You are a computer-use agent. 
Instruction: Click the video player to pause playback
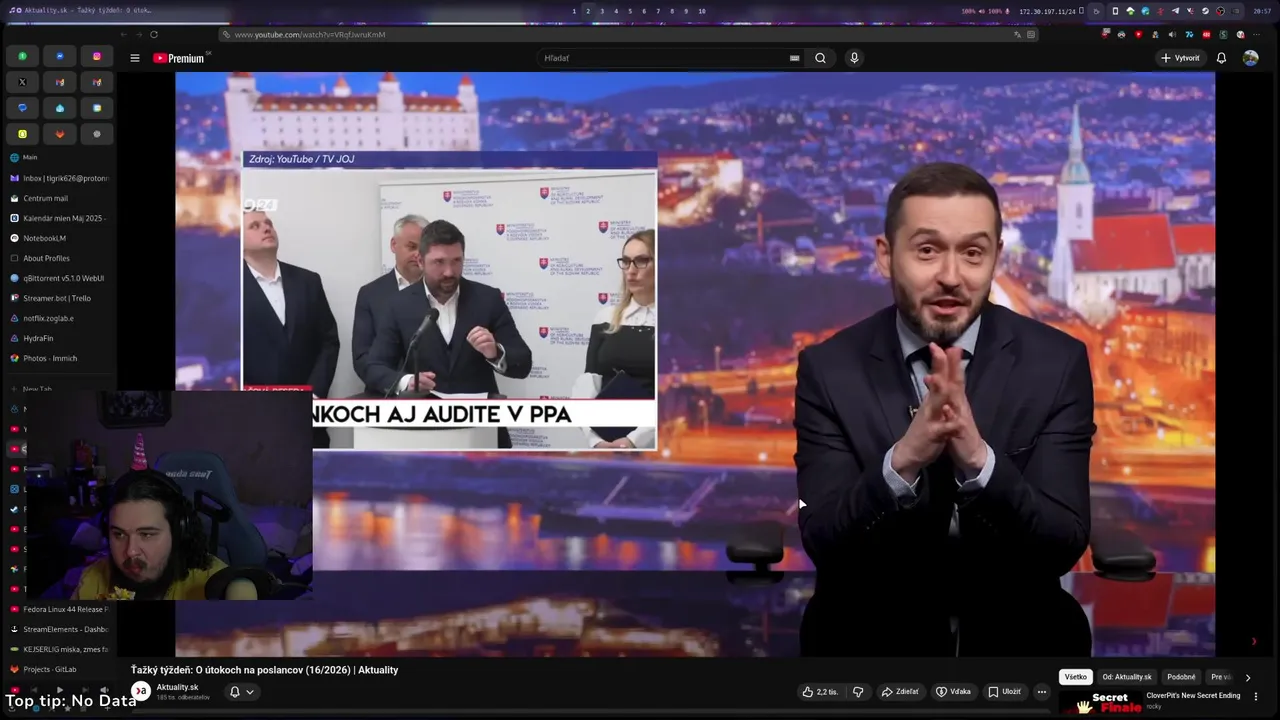(x=695, y=364)
